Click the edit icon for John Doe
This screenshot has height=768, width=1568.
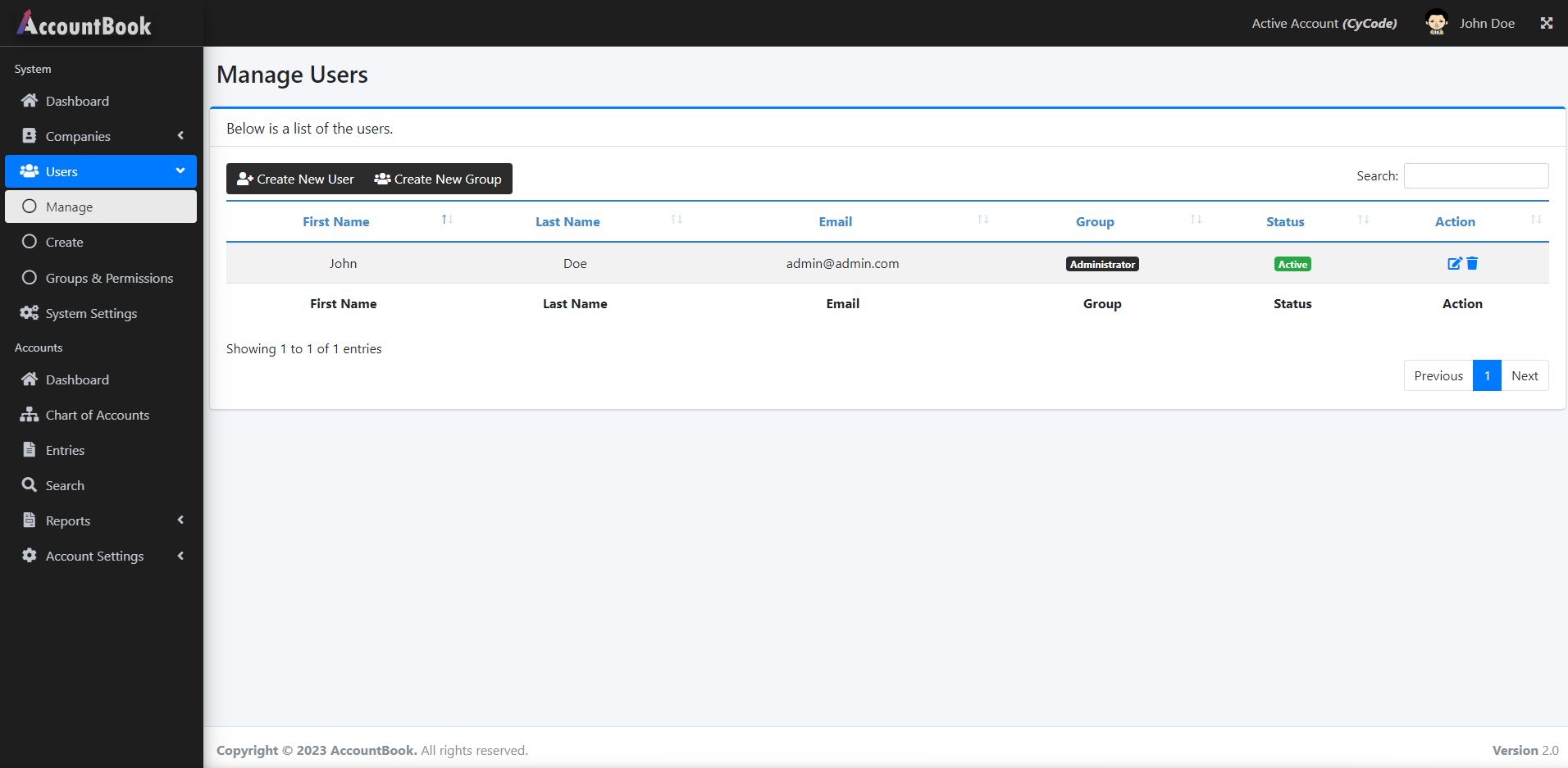tap(1455, 263)
